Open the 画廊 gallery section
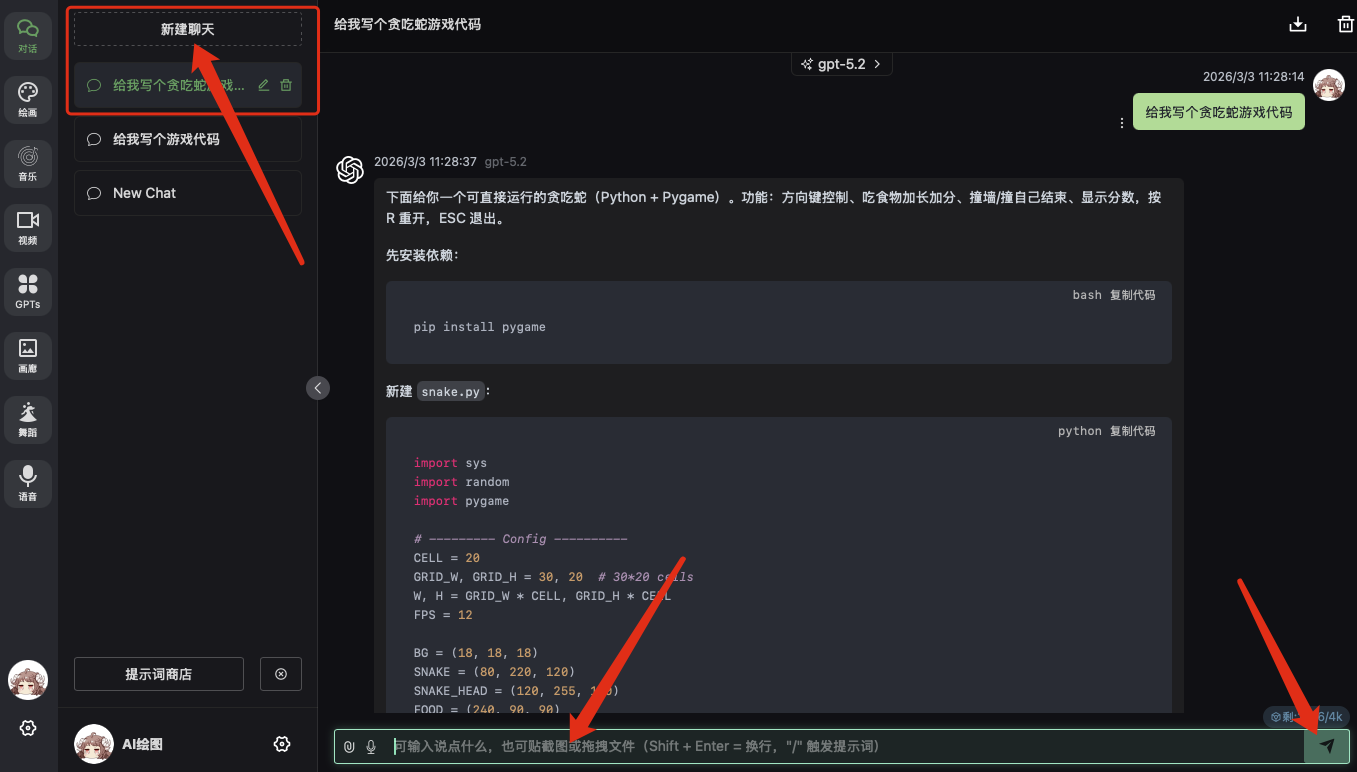Viewport: 1357px width, 772px height. point(28,356)
